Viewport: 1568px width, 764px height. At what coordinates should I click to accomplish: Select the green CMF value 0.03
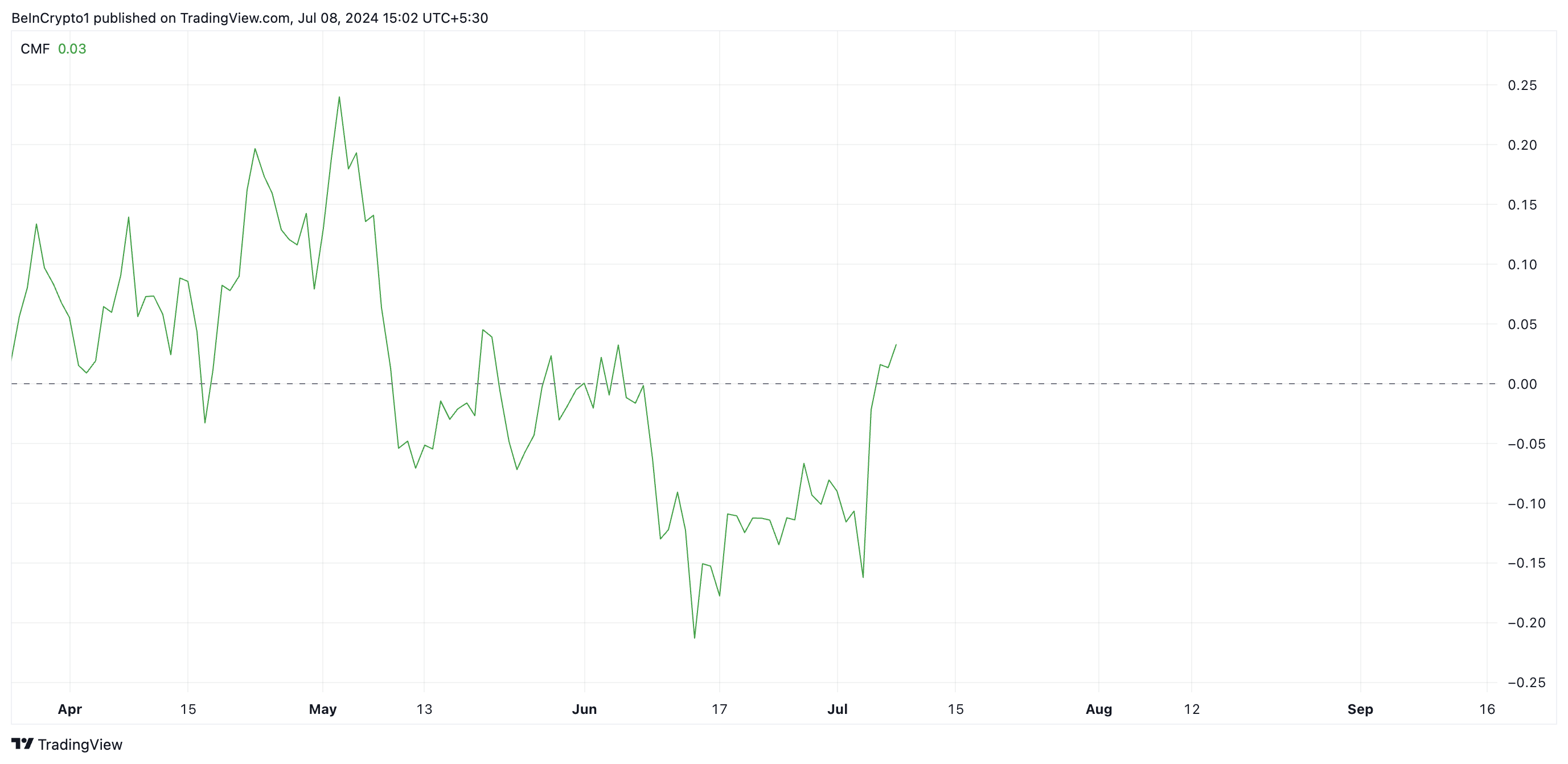[x=72, y=49]
